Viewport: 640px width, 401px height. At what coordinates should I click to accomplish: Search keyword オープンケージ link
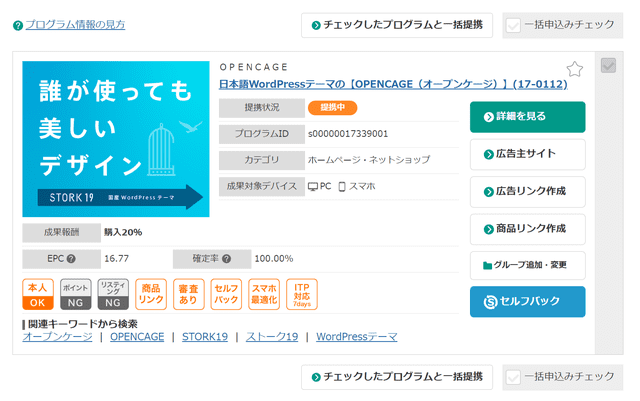pos(58,337)
